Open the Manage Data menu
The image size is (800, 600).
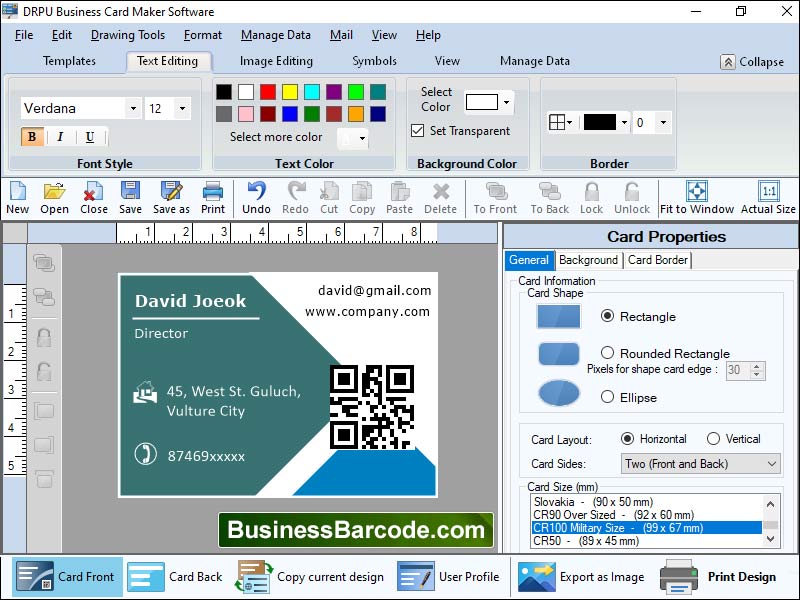(x=275, y=35)
